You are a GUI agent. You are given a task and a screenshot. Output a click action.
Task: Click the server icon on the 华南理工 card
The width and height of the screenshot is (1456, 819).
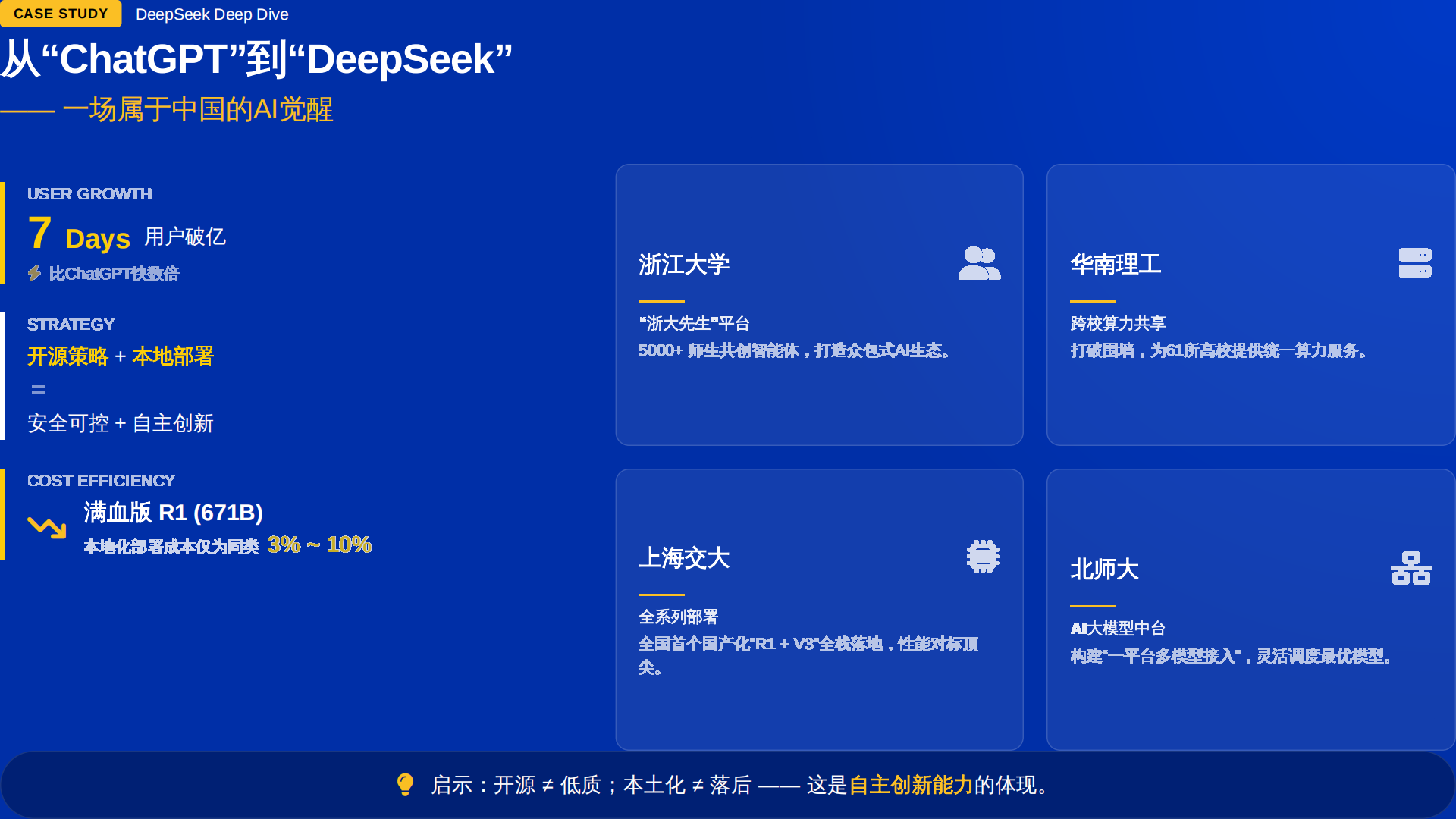pyautogui.click(x=1414, y=264)
